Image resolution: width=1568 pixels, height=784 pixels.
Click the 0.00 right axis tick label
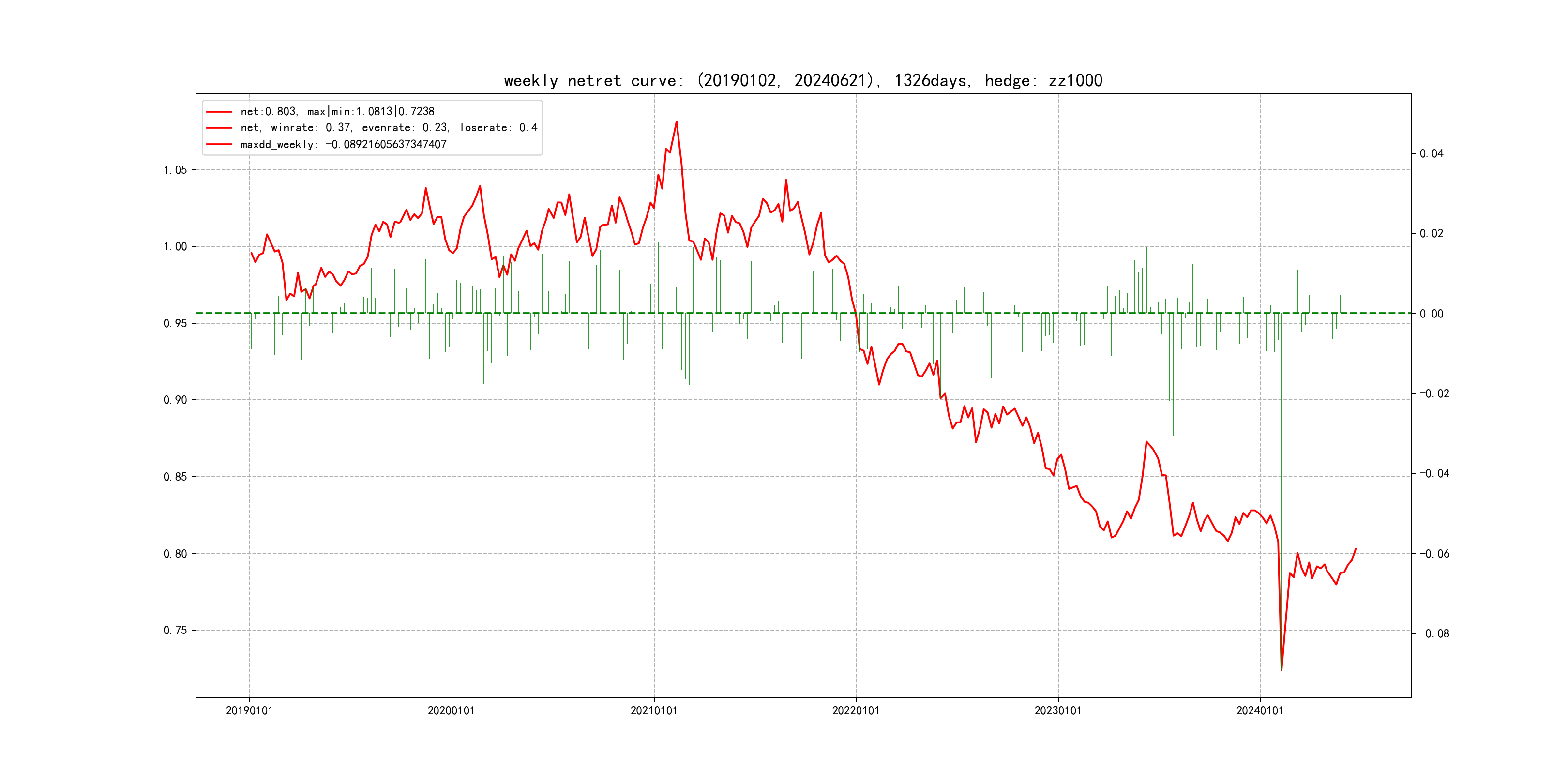tap(1431, 314)
